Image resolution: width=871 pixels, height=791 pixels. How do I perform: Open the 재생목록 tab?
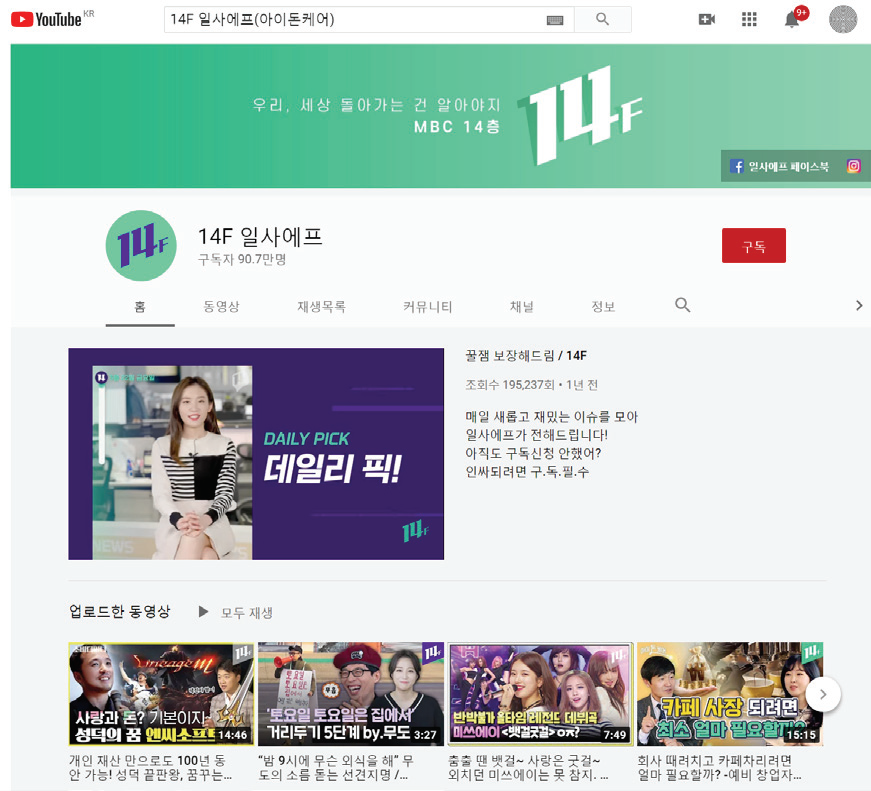tap(321, 306)
